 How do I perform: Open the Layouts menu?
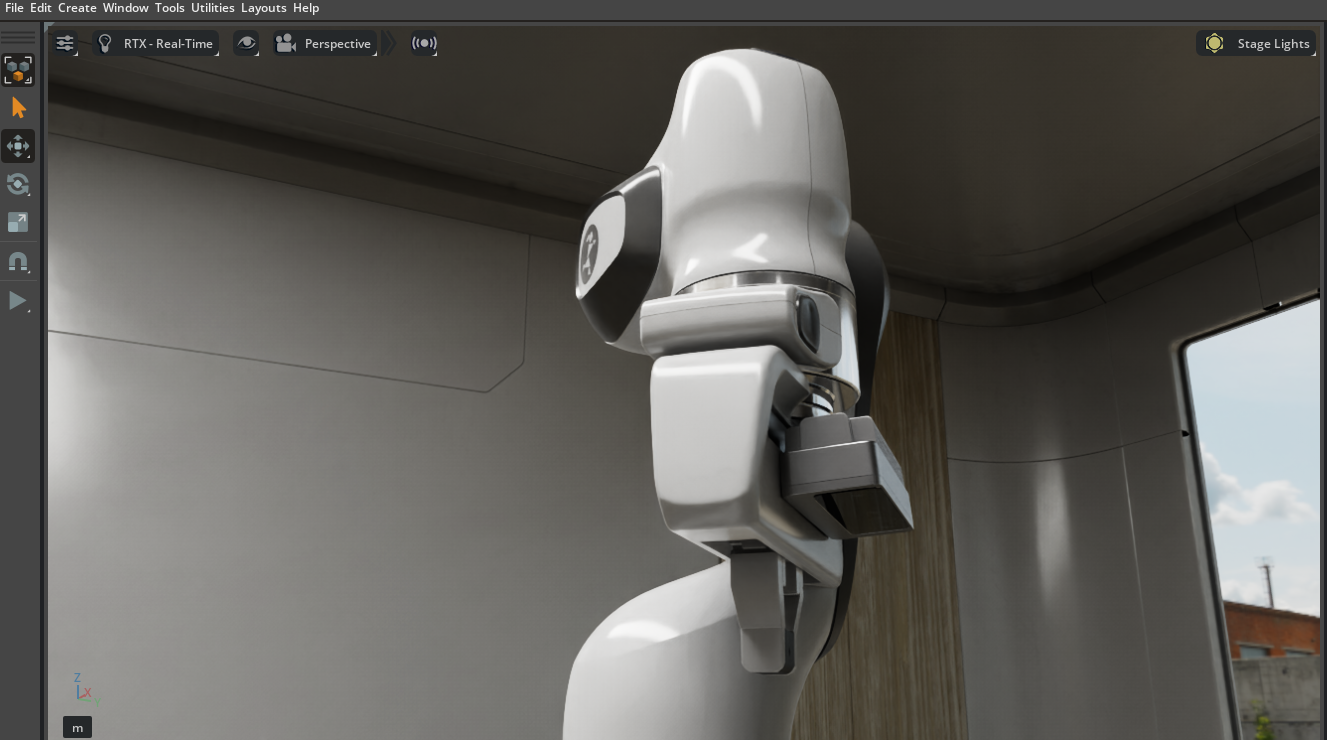(264, 8)
